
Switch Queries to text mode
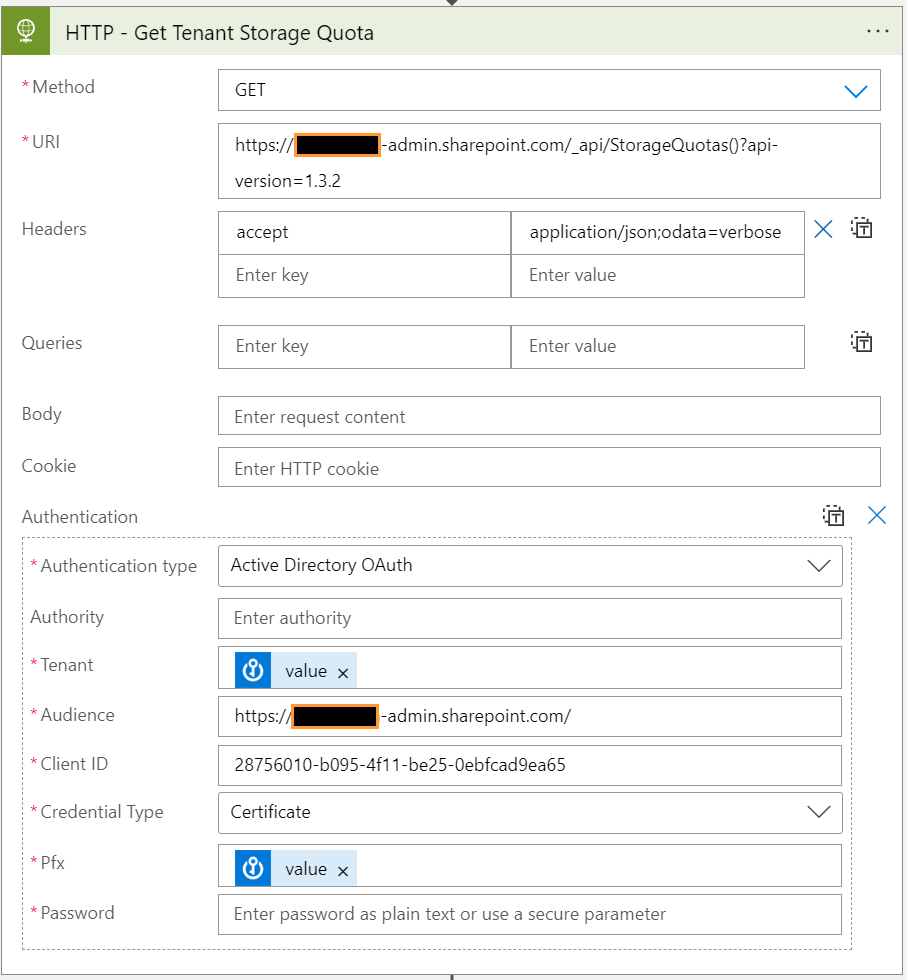point(861,342)
